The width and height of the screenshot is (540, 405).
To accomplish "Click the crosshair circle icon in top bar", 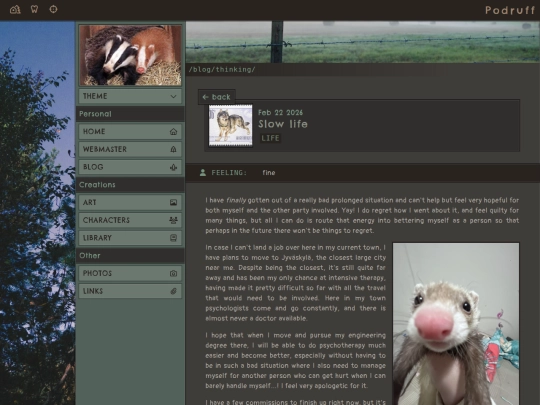I will tap(53, 9).
